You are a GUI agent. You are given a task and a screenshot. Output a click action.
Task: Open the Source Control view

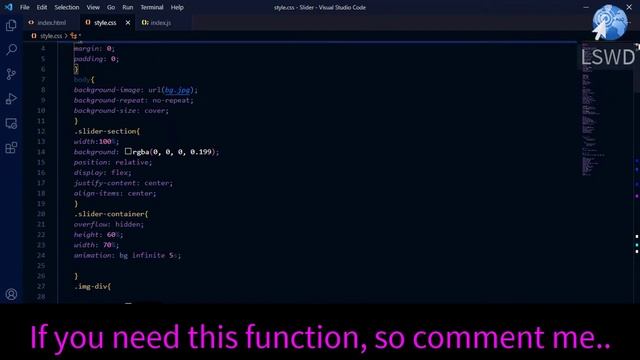coord(11,74)
